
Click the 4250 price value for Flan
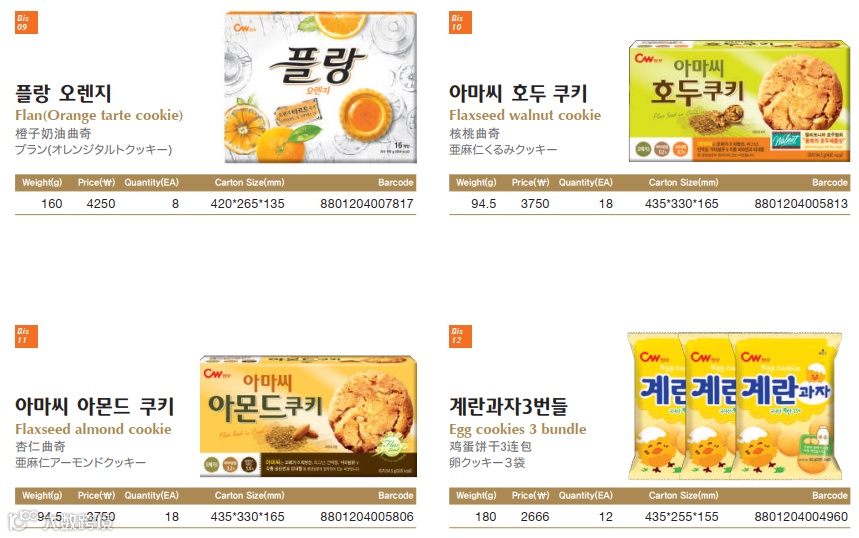click(x=101, y=204)
